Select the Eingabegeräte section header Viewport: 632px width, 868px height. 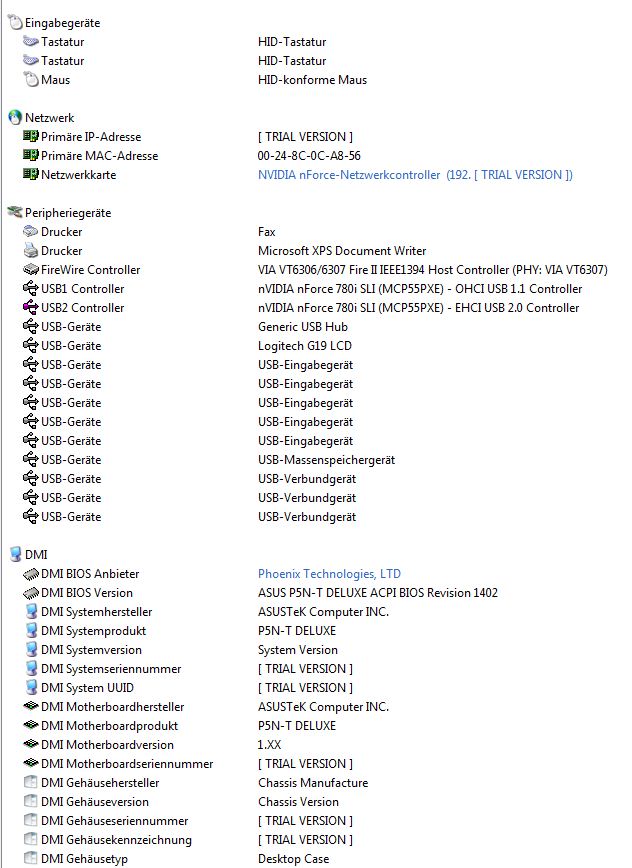tap(63, 23)
